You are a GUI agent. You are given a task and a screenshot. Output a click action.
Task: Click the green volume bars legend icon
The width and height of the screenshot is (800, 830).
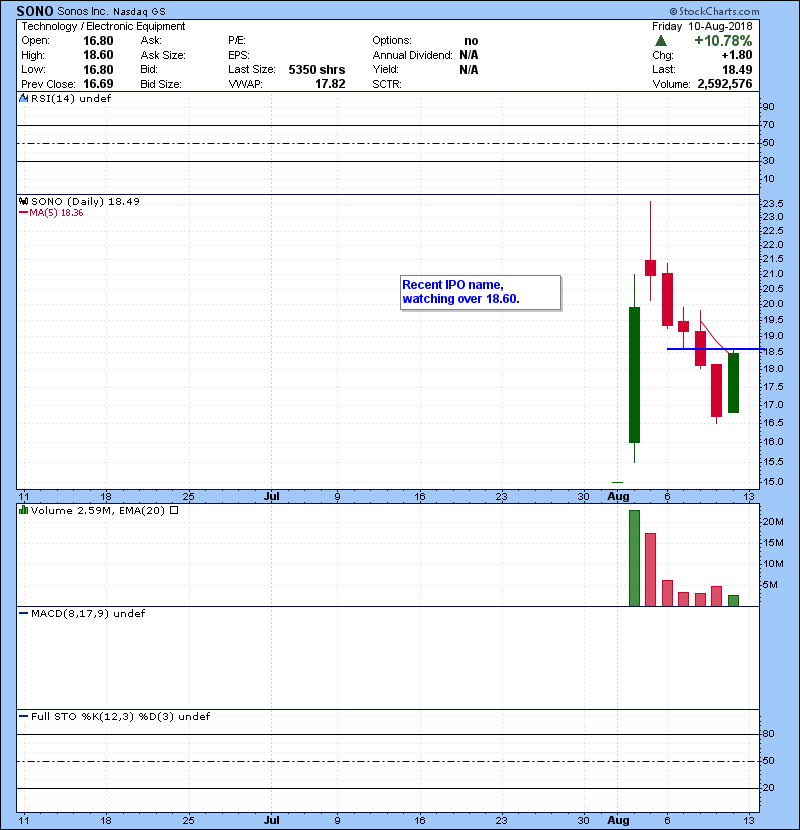[24, 510]
